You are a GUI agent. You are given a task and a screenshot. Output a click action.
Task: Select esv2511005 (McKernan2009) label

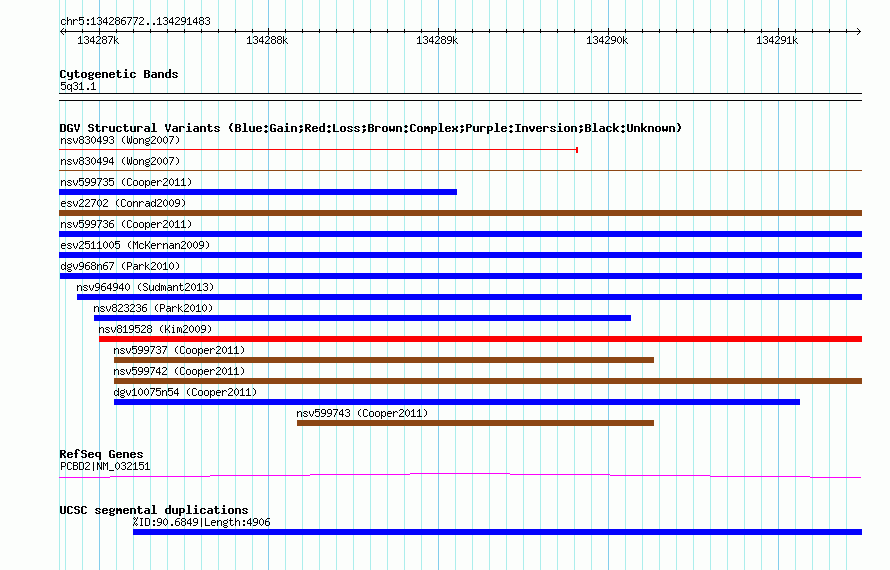tap(135, 245)
